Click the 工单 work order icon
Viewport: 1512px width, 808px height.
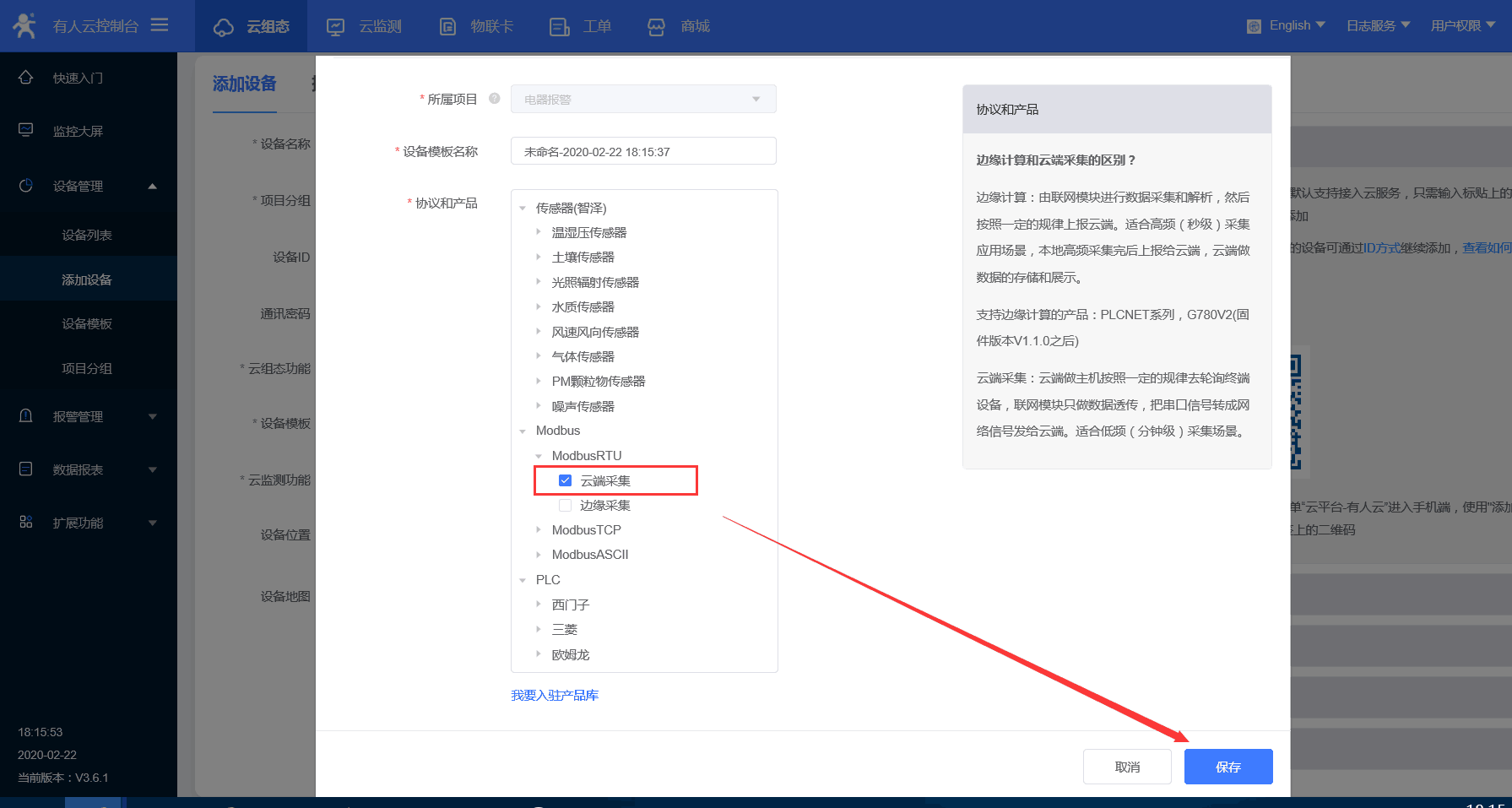tap(559, 27)
